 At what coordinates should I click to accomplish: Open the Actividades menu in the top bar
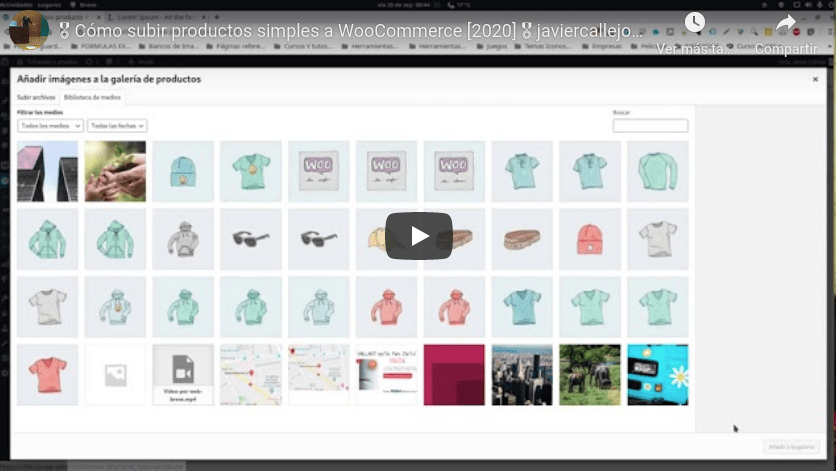16,5
